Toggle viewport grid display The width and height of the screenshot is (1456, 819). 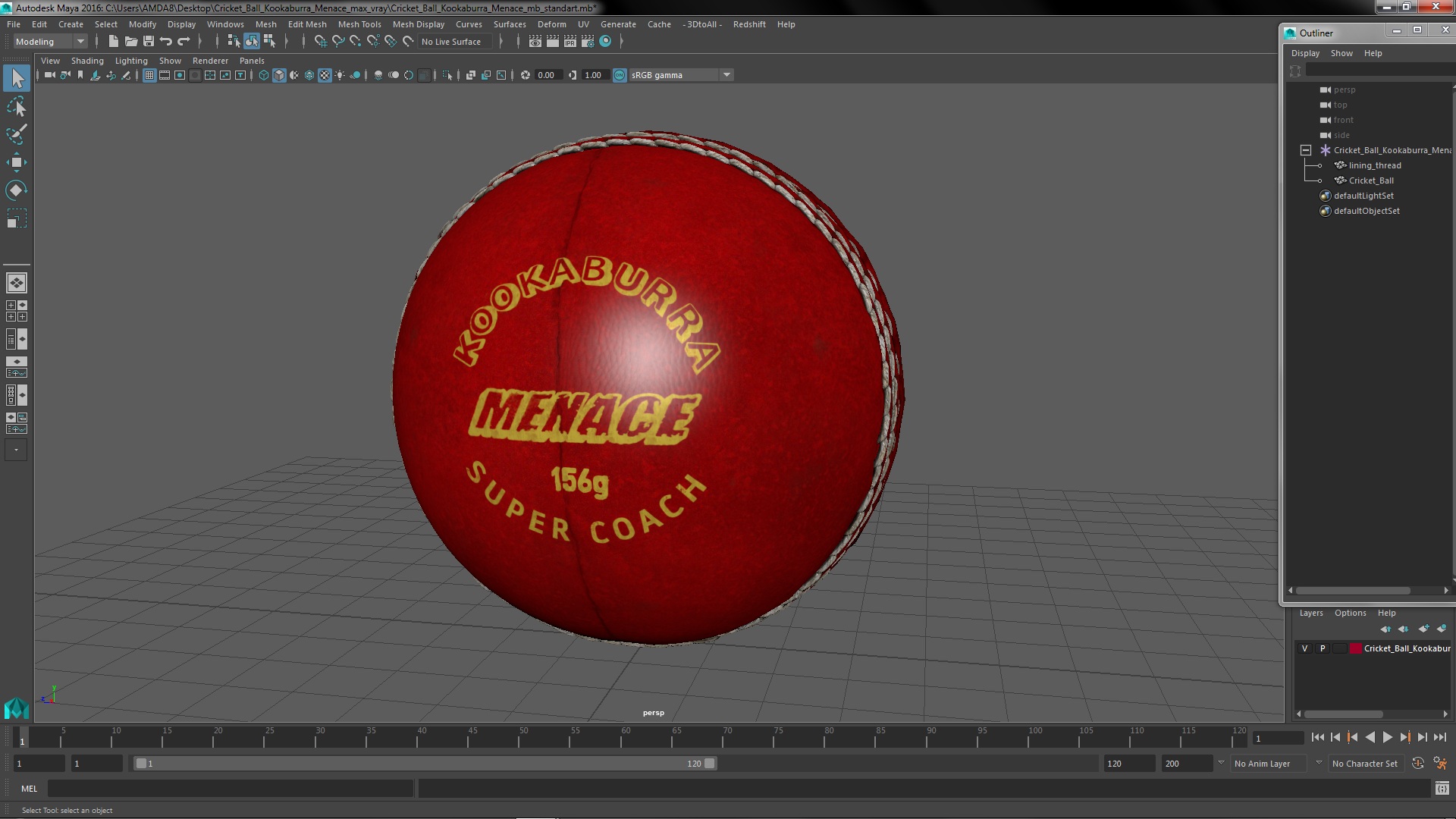tap(149, 75)
